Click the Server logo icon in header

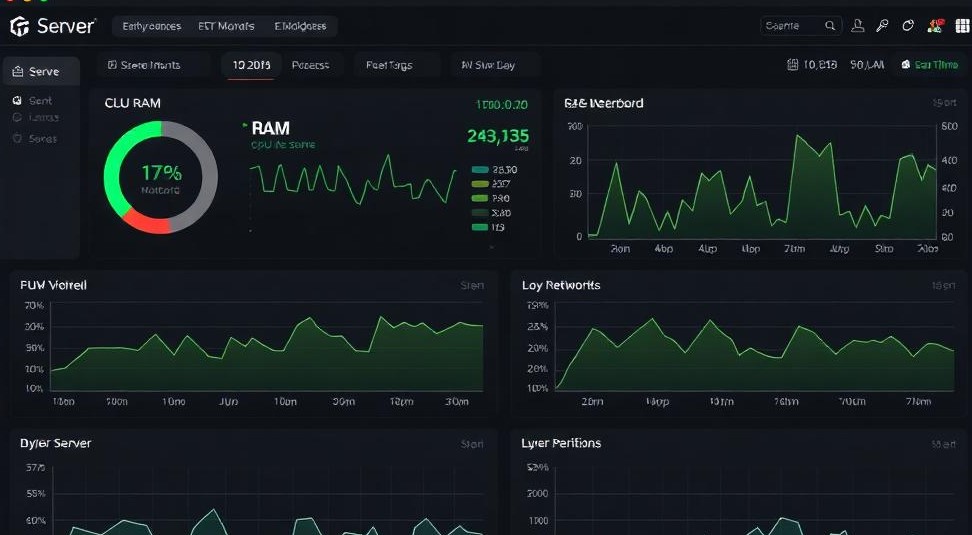click(20, 27)
